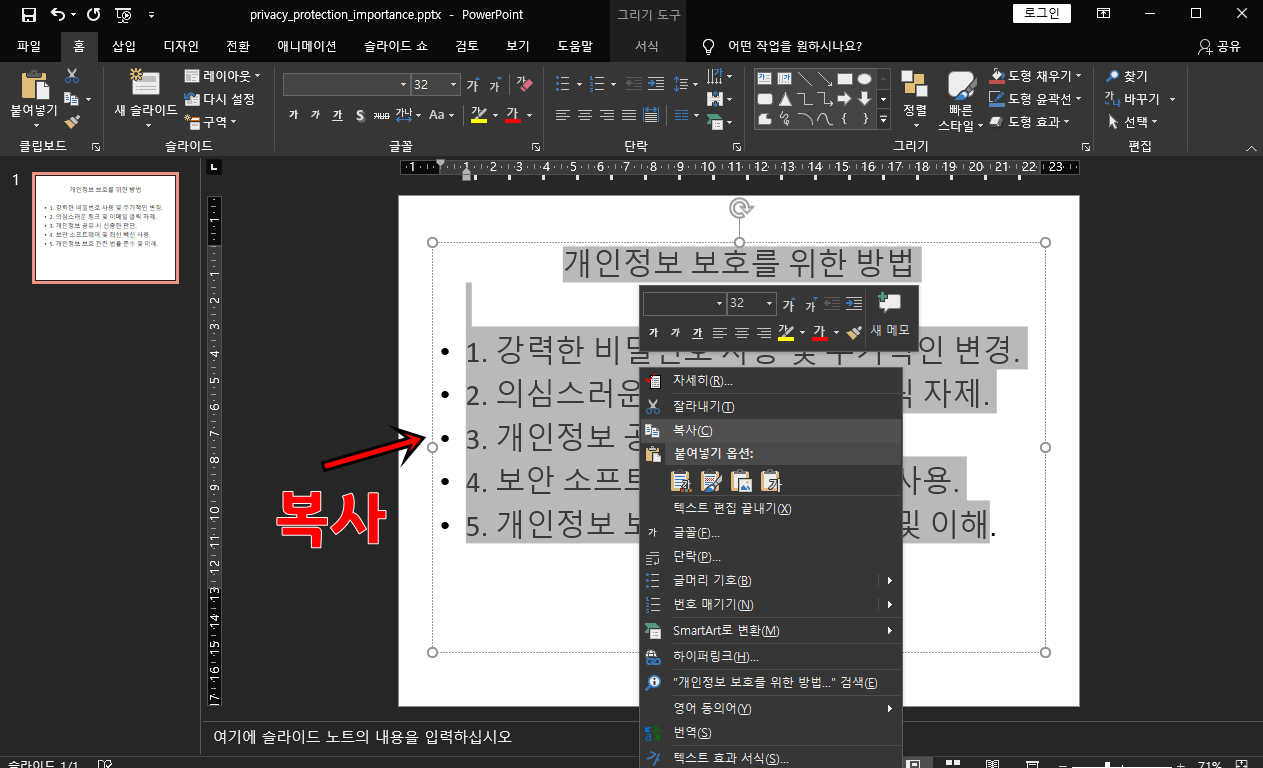Select the Oval shape in shapes gallery
Image resolution: width=1263 pixels, height=768 pixels.
(864, 78)
